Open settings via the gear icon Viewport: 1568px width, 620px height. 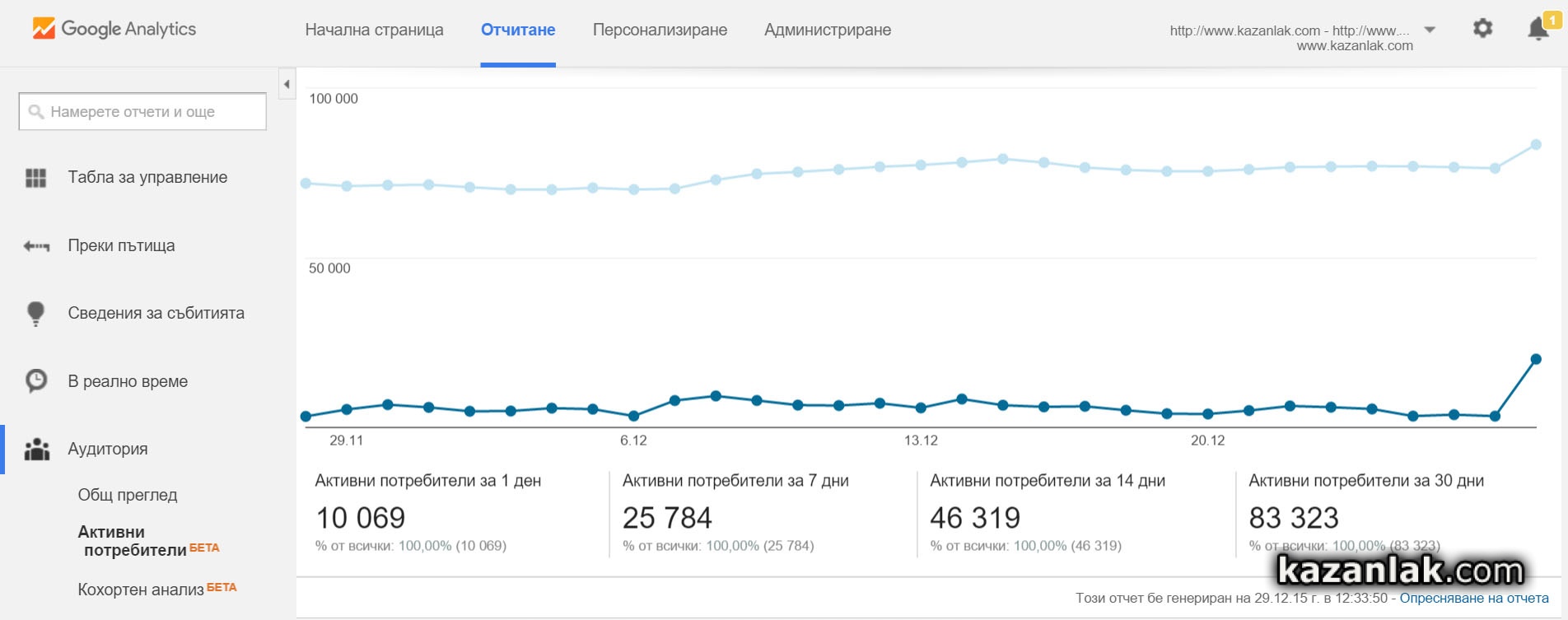1482,29
